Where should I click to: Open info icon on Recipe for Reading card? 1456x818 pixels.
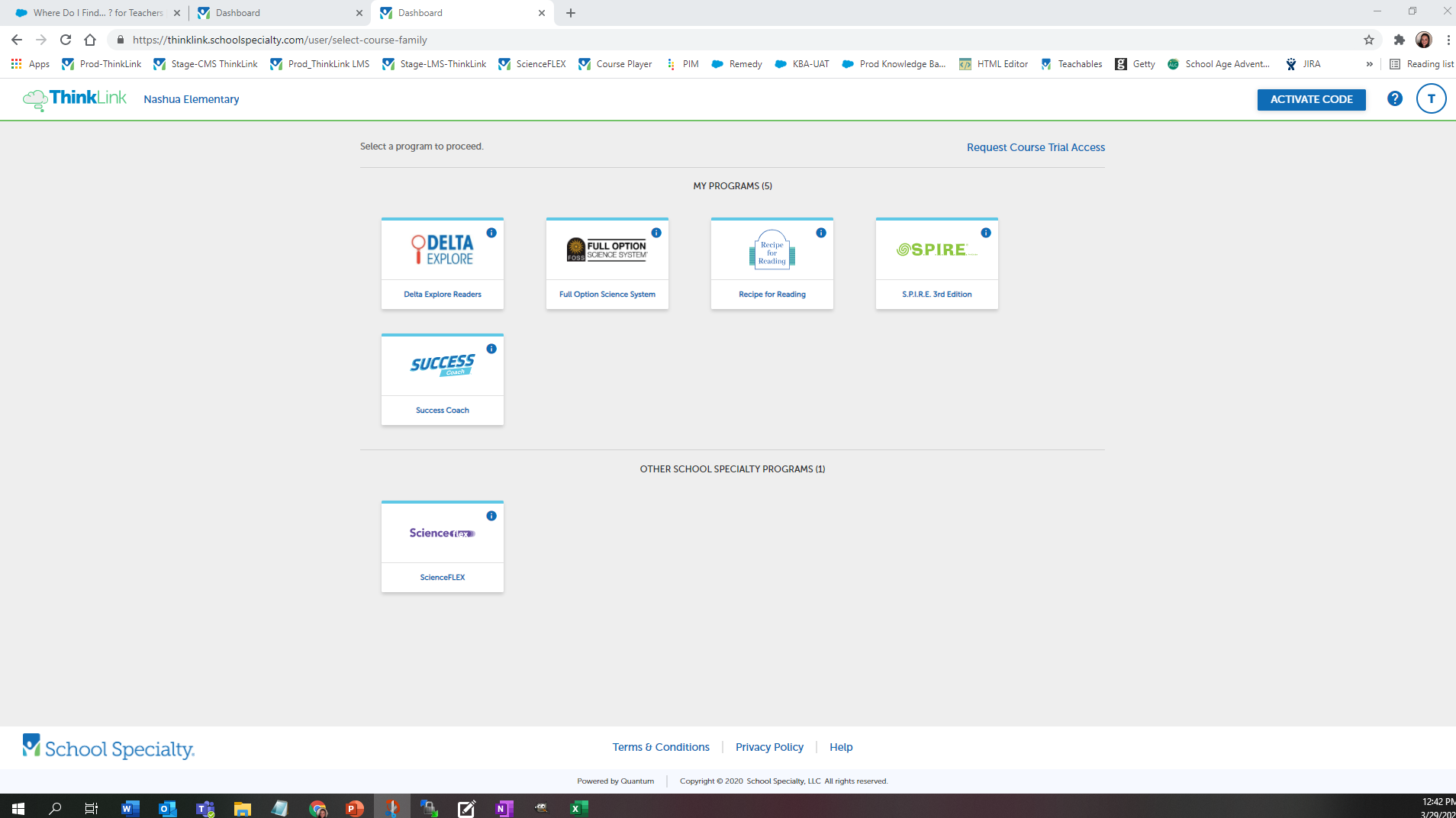click(x=821, y=233)
